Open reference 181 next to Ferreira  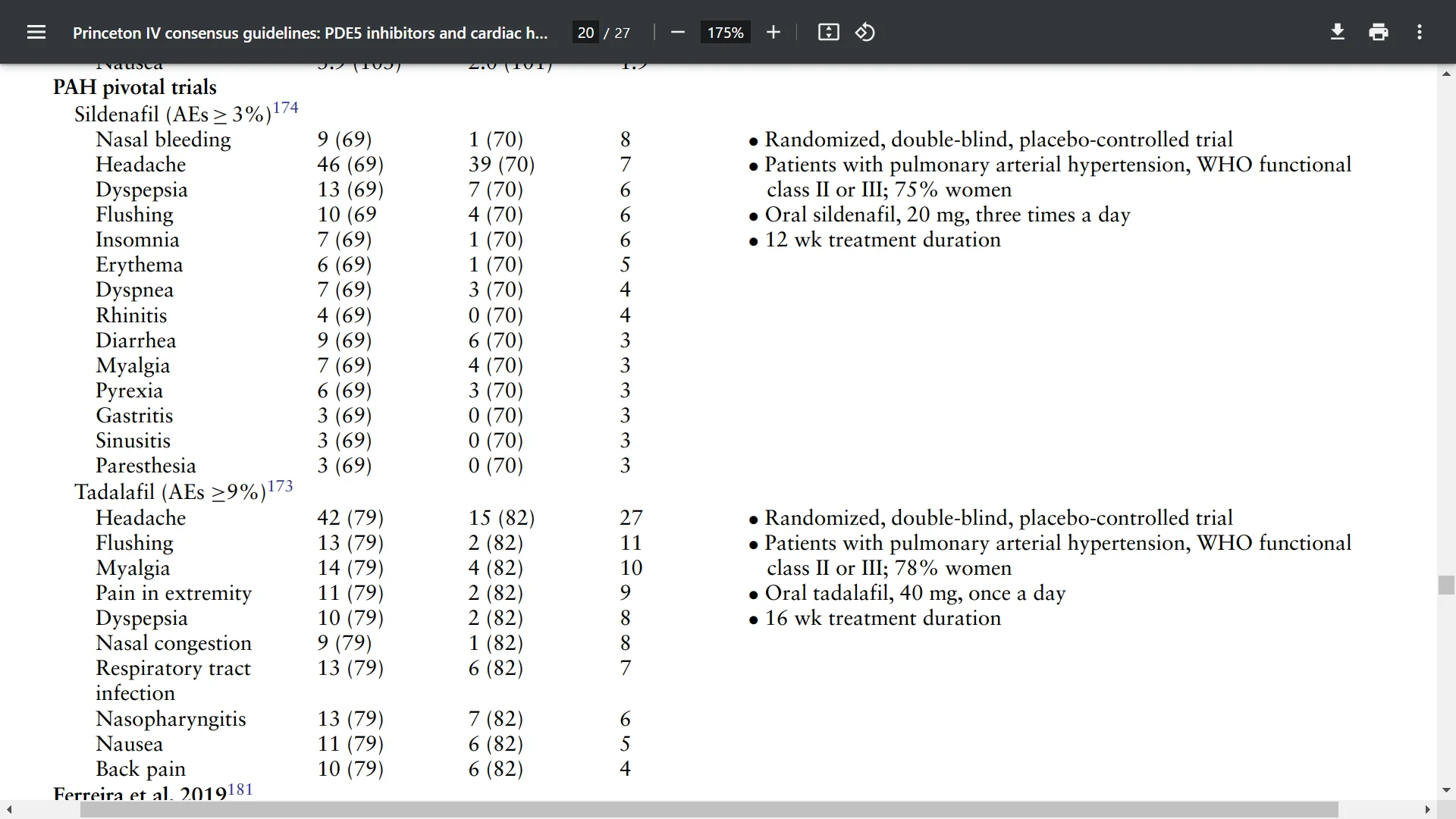[240, 789]
